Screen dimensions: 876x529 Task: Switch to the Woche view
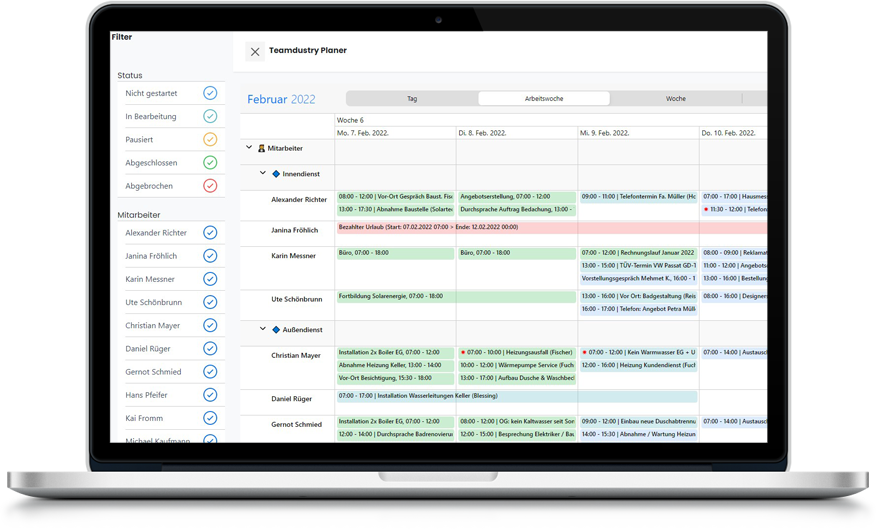click(x=676, y=99)
